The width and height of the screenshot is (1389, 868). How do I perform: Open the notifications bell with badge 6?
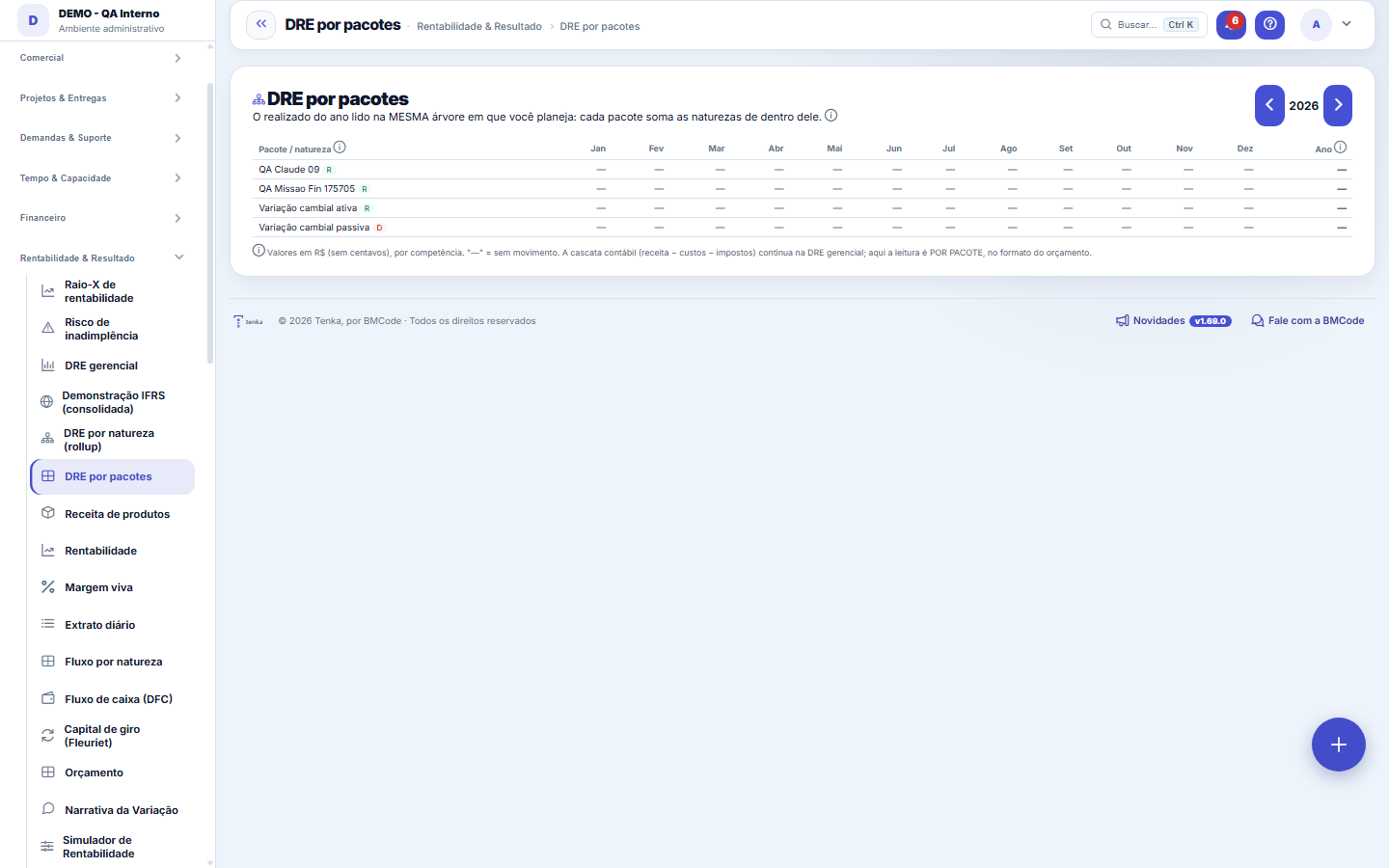click(x=1231, y=24)
